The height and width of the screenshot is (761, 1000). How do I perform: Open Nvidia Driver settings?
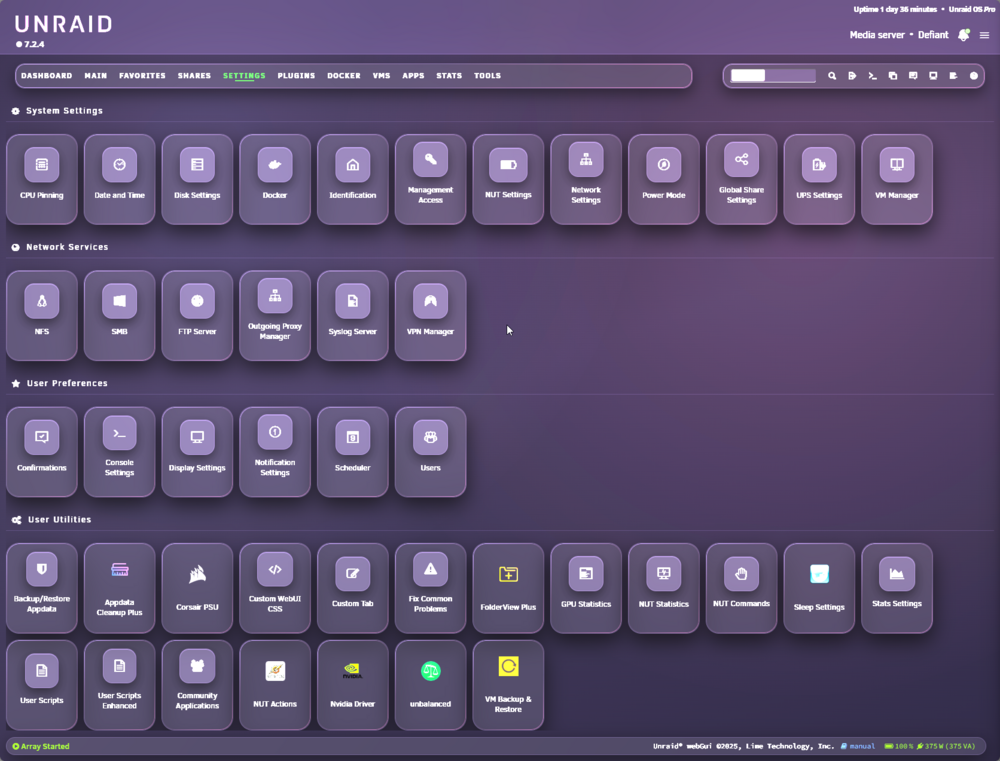point(353,685)
